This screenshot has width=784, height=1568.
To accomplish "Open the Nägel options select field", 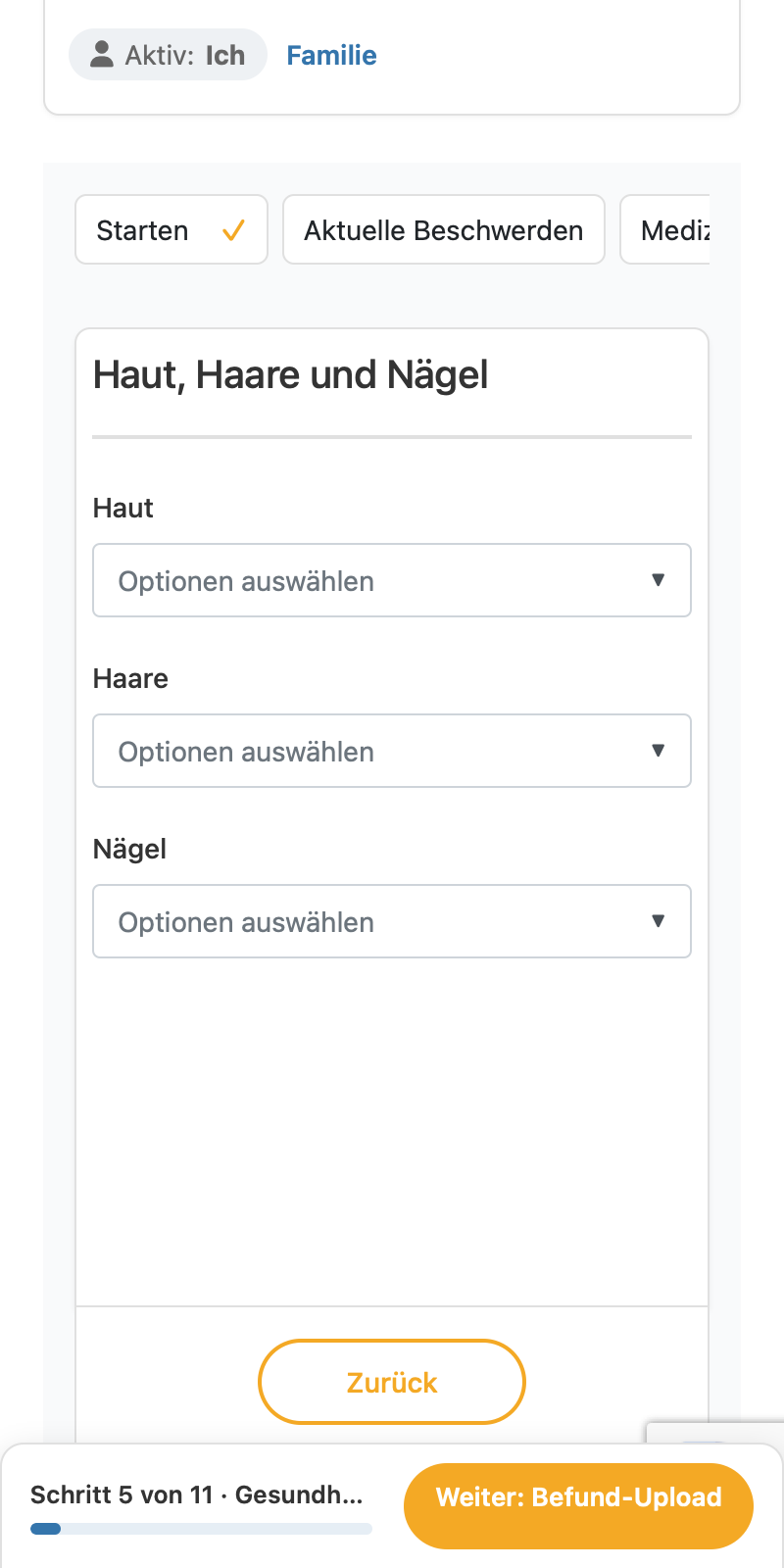I will click(392, 921).
